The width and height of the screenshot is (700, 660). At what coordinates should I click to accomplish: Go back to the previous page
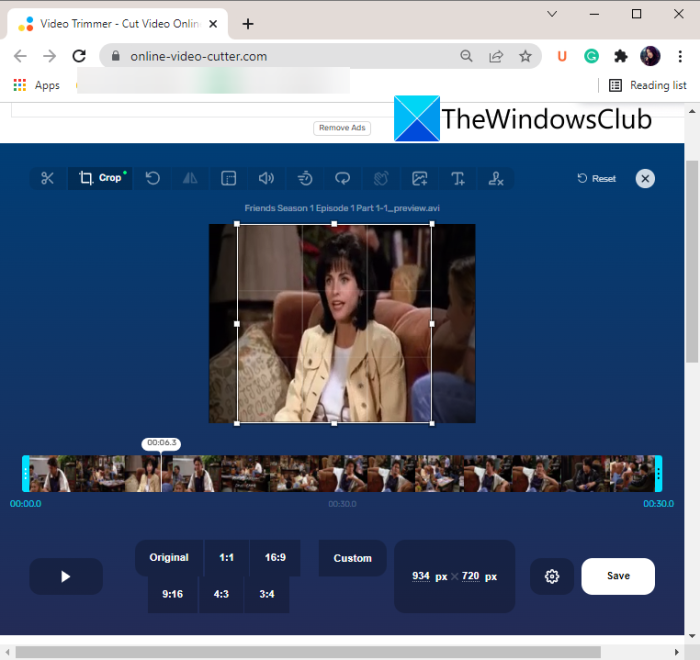click(20, 56)
